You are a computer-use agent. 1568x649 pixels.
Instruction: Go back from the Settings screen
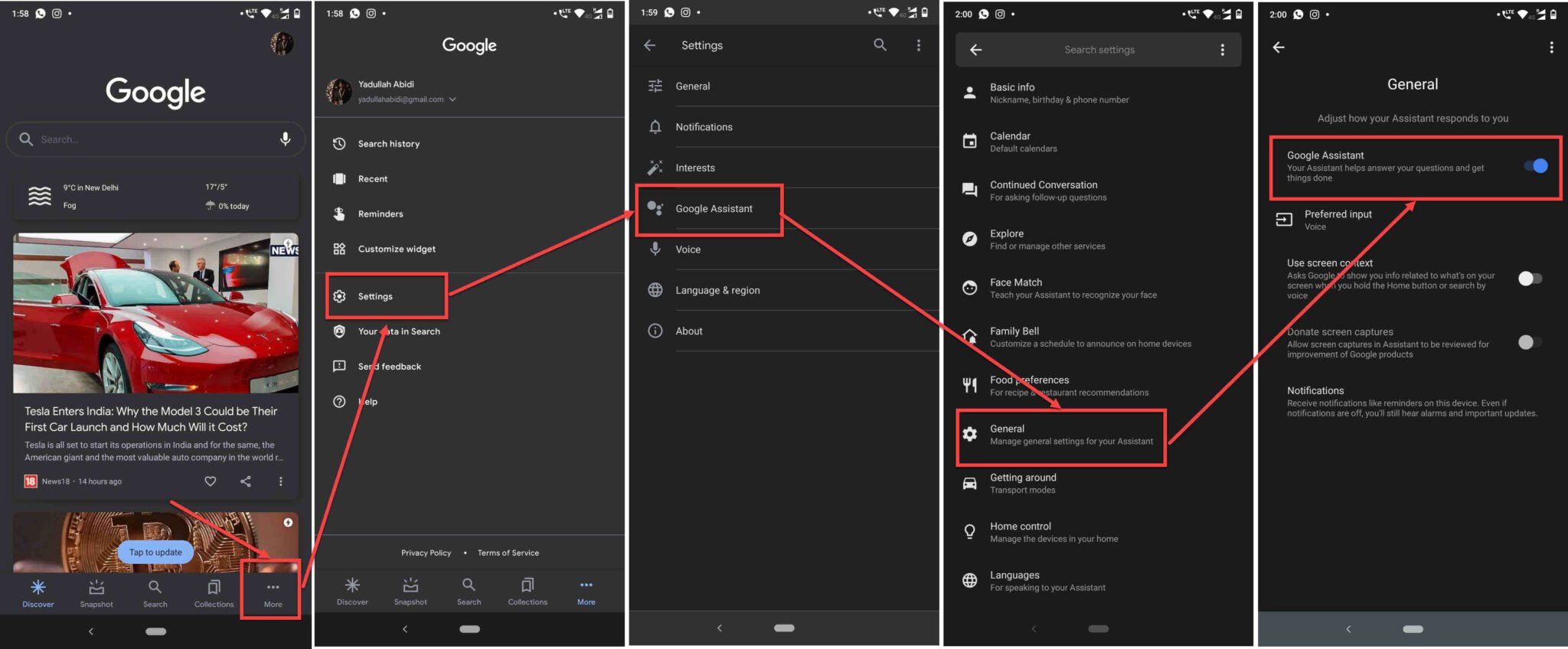coord(649,45)
